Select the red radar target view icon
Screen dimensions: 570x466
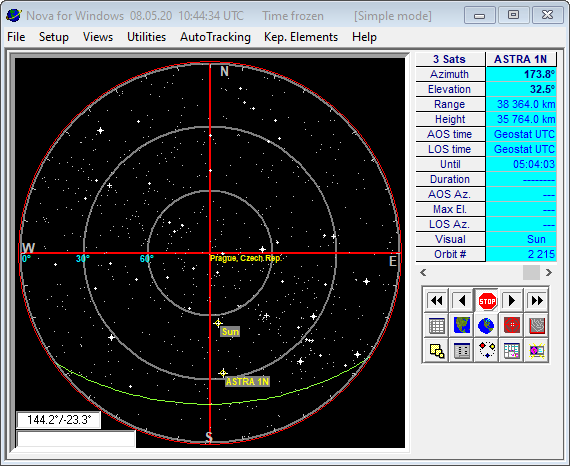(x=511, y=325)
